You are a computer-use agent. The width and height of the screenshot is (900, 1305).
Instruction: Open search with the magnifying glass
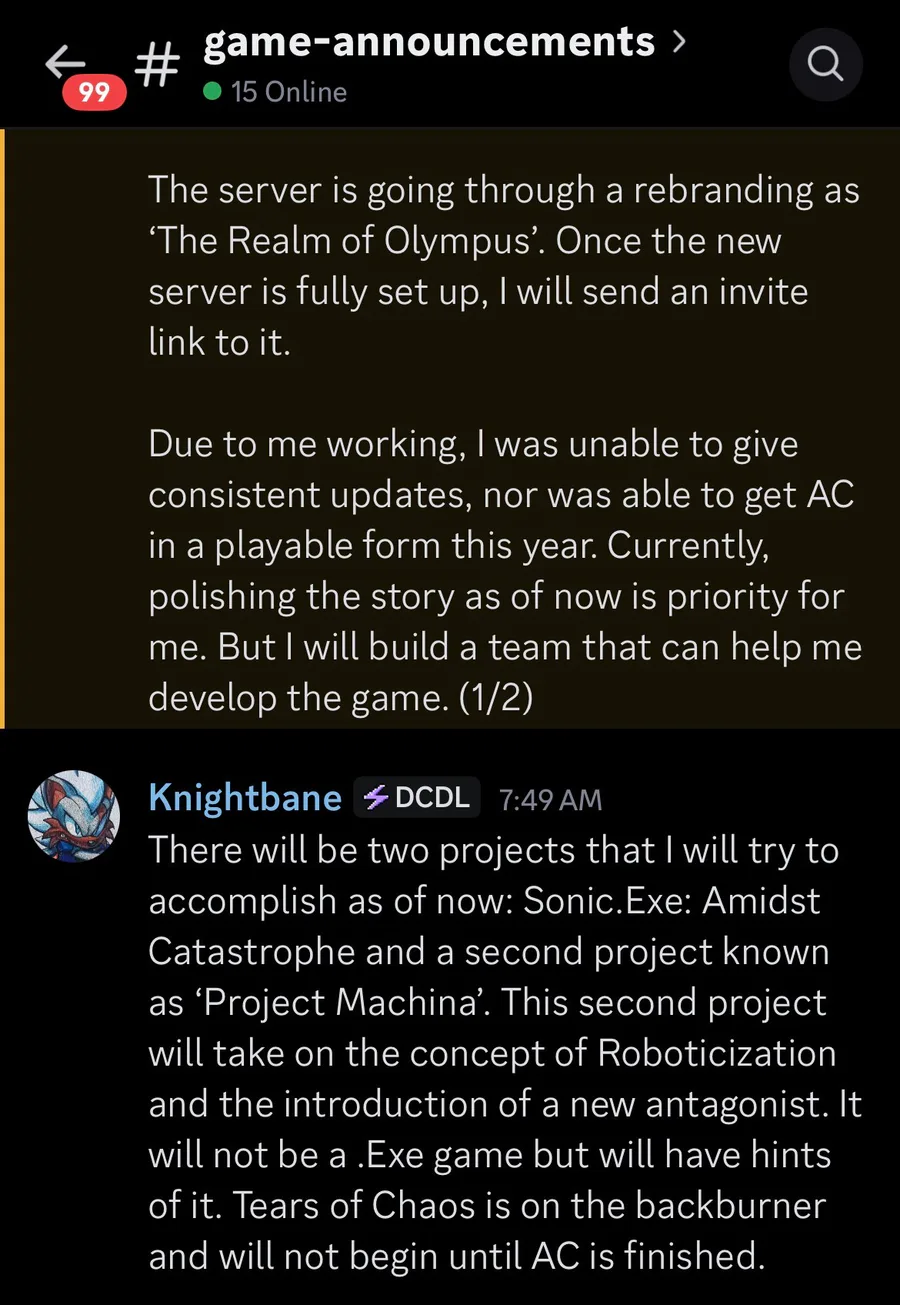click(x=825, y=64)
